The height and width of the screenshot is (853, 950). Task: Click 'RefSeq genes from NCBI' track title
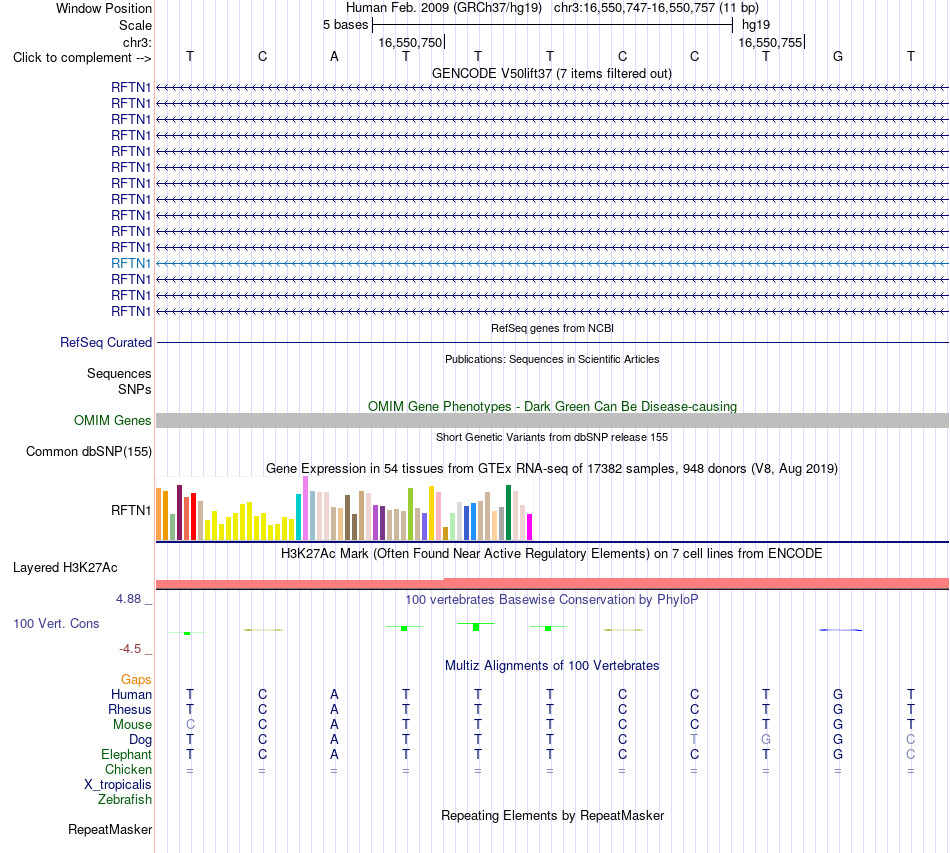tap(552, 328)
